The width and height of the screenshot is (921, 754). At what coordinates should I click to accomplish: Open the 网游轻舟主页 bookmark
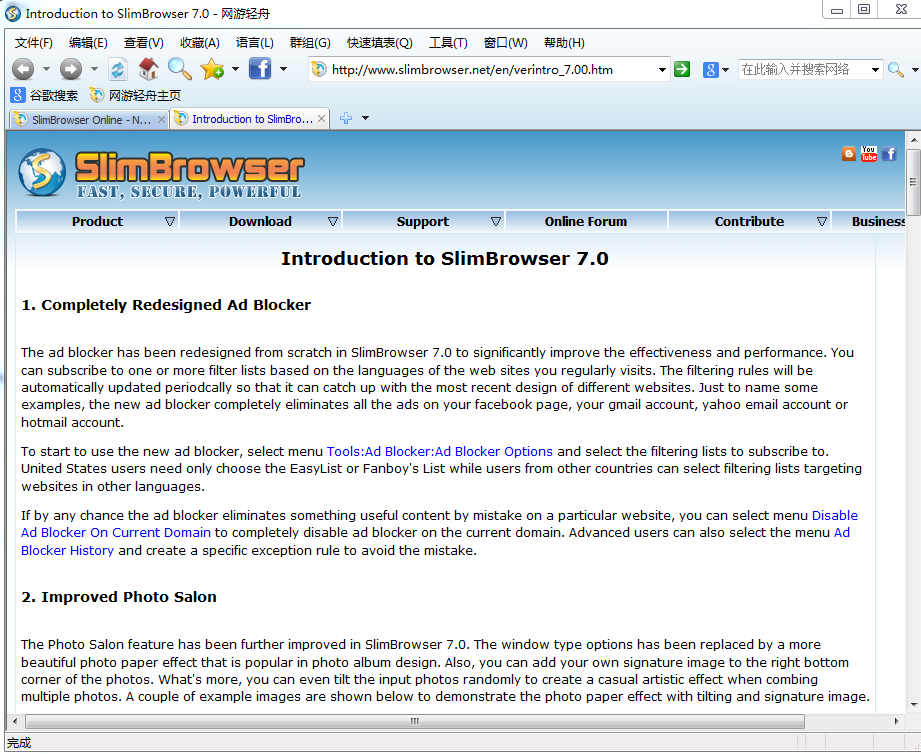tap(135, 95)
